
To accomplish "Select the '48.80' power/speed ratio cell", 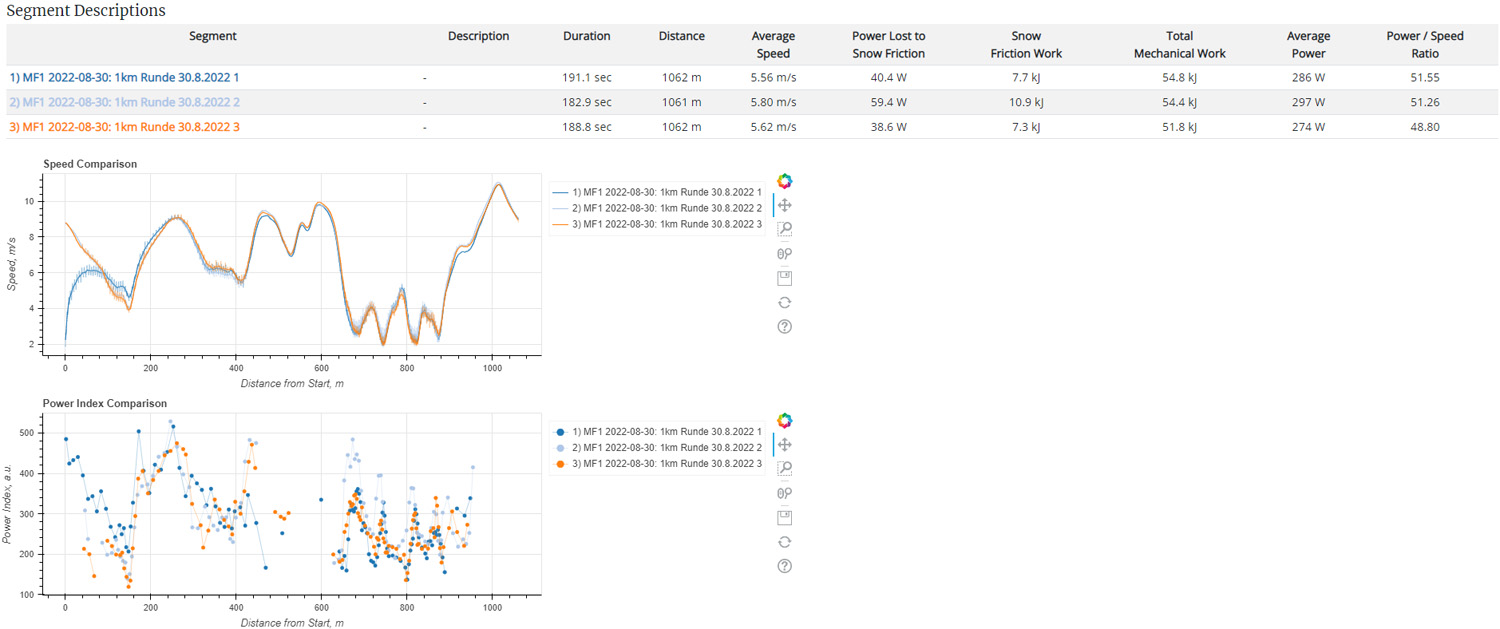I will 1425,127.
